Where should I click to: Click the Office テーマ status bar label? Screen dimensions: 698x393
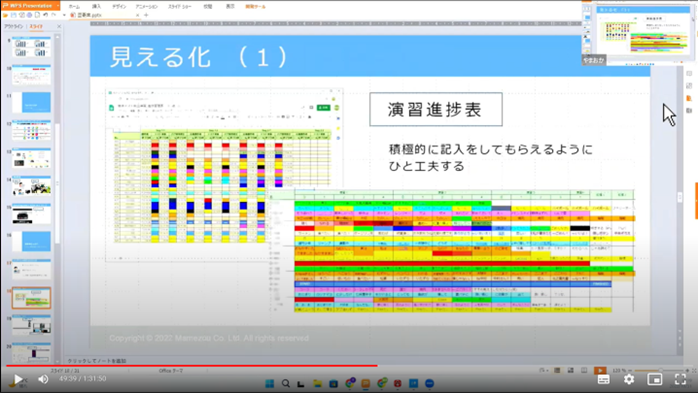point(171,371)
